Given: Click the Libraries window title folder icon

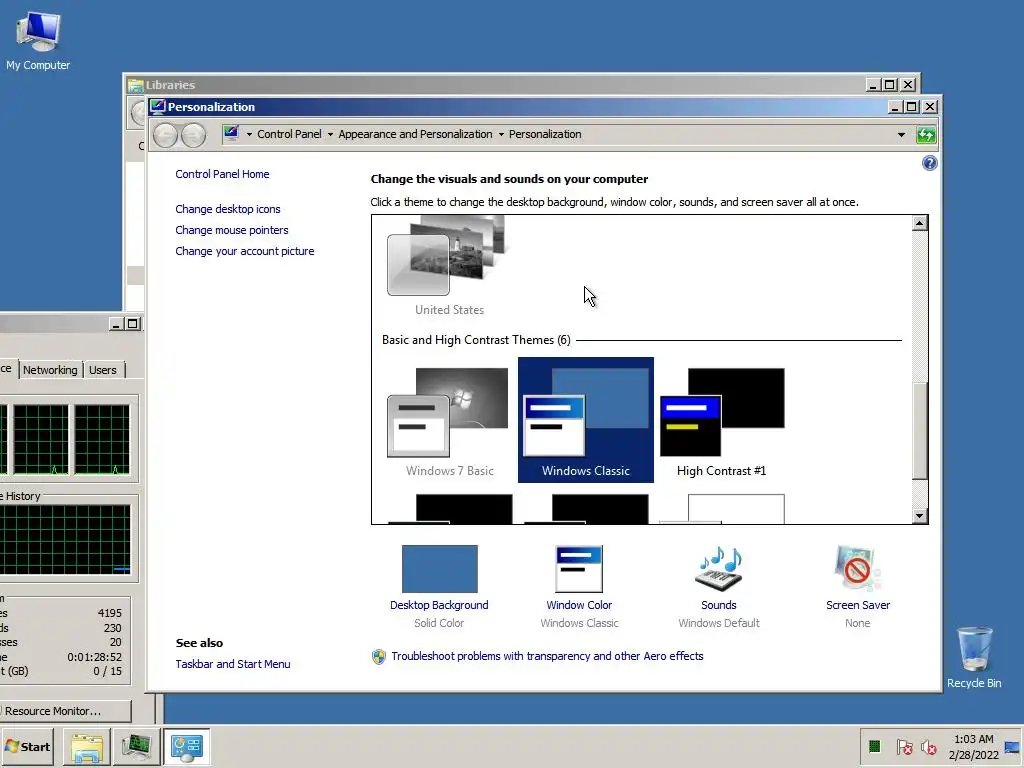Looking at the screenshot, I should pos(136,85).
